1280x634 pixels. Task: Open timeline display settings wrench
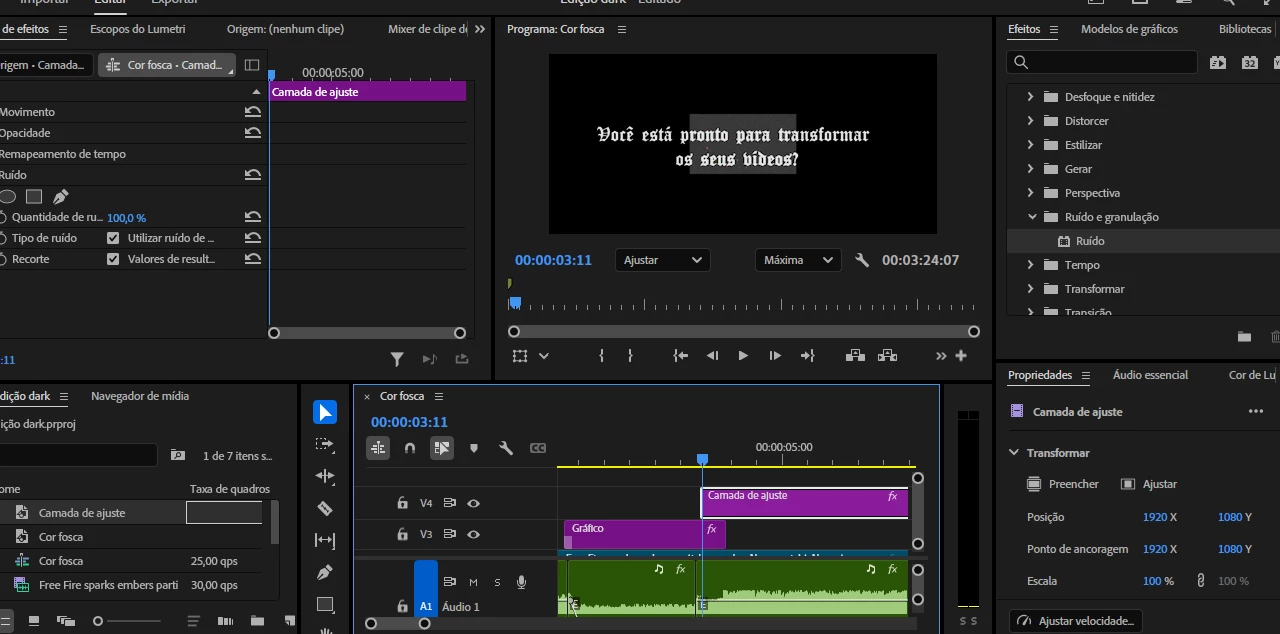pyautogui.click(x=506, y=448)
